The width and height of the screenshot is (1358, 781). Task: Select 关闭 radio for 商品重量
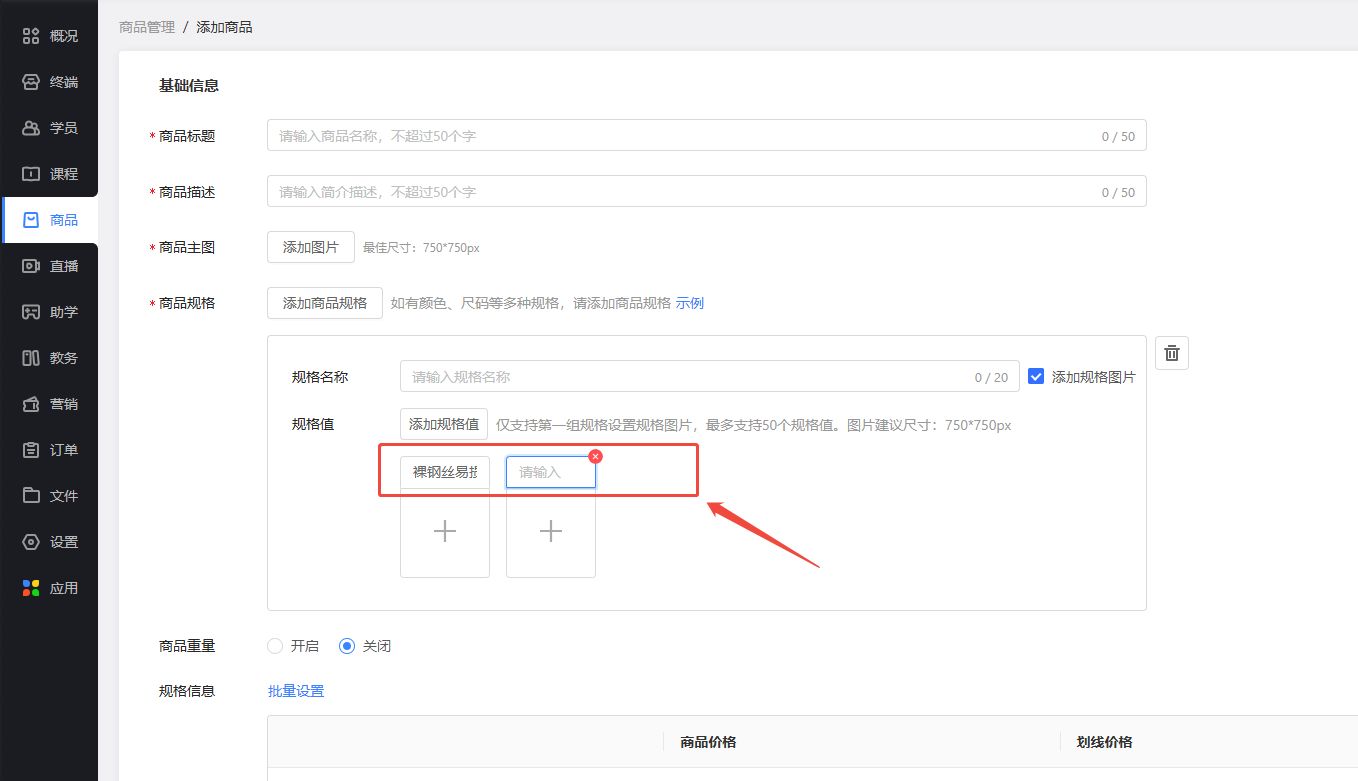[347, 646]
